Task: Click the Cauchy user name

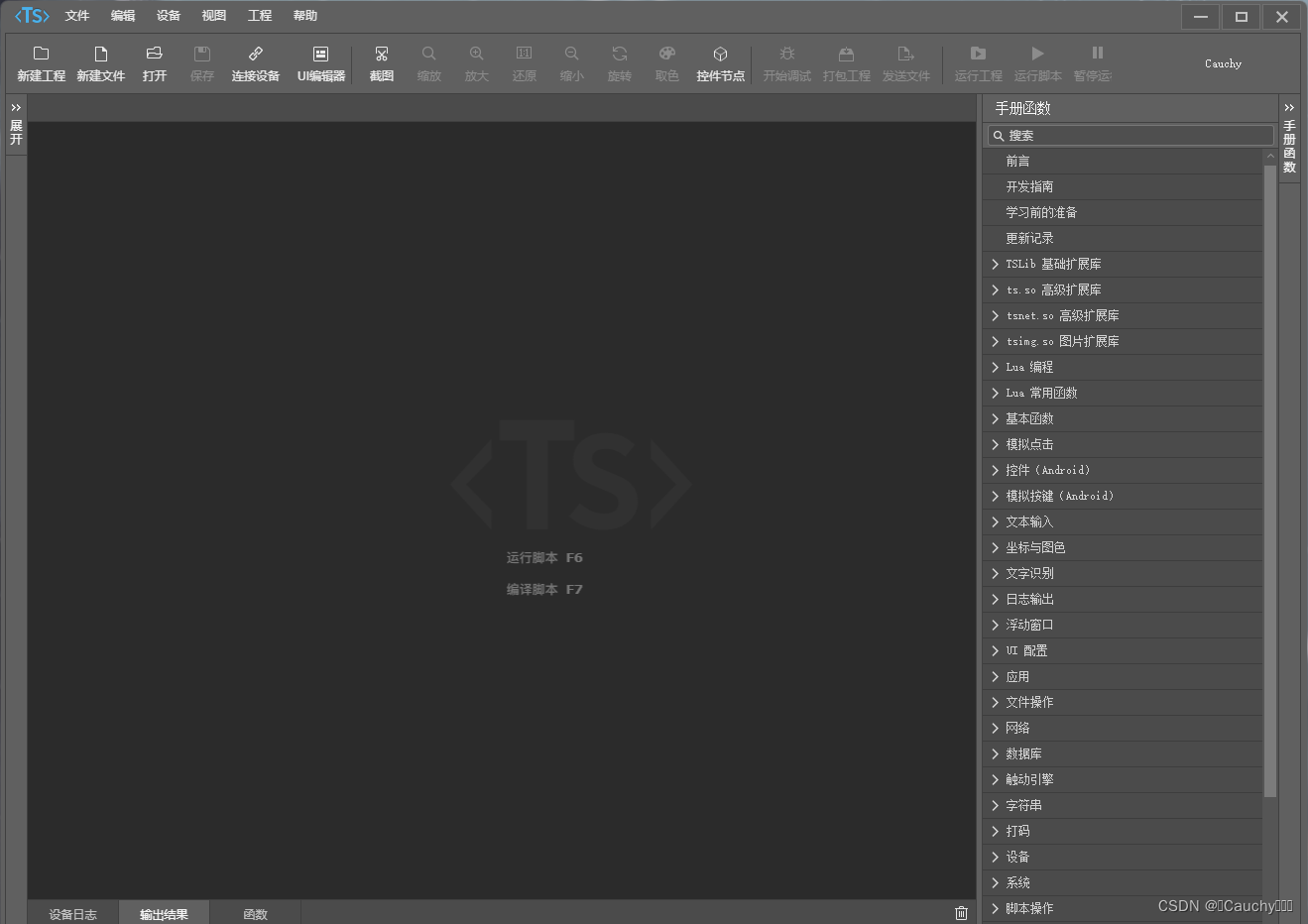Action: (1223, 63)
